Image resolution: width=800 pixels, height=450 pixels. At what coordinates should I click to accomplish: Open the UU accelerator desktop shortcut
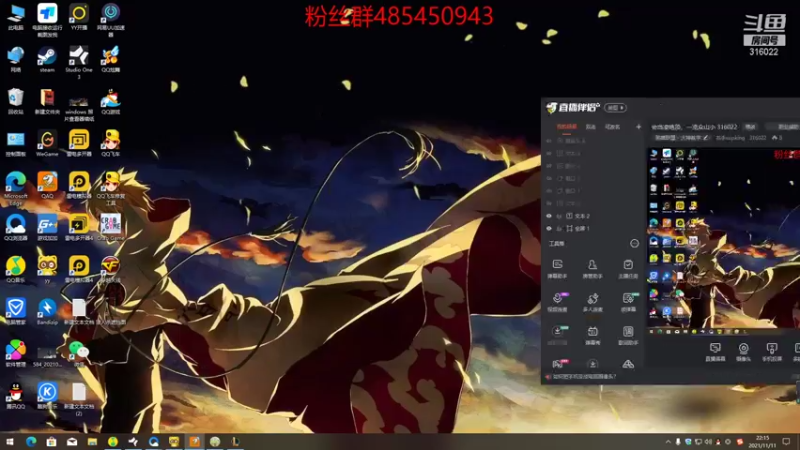pos(110,19)
